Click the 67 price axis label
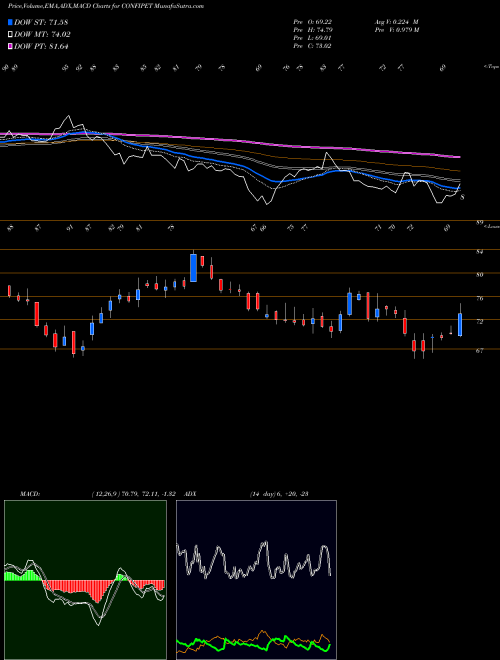This screenshot has height=660, width=500. click(479, 351)
